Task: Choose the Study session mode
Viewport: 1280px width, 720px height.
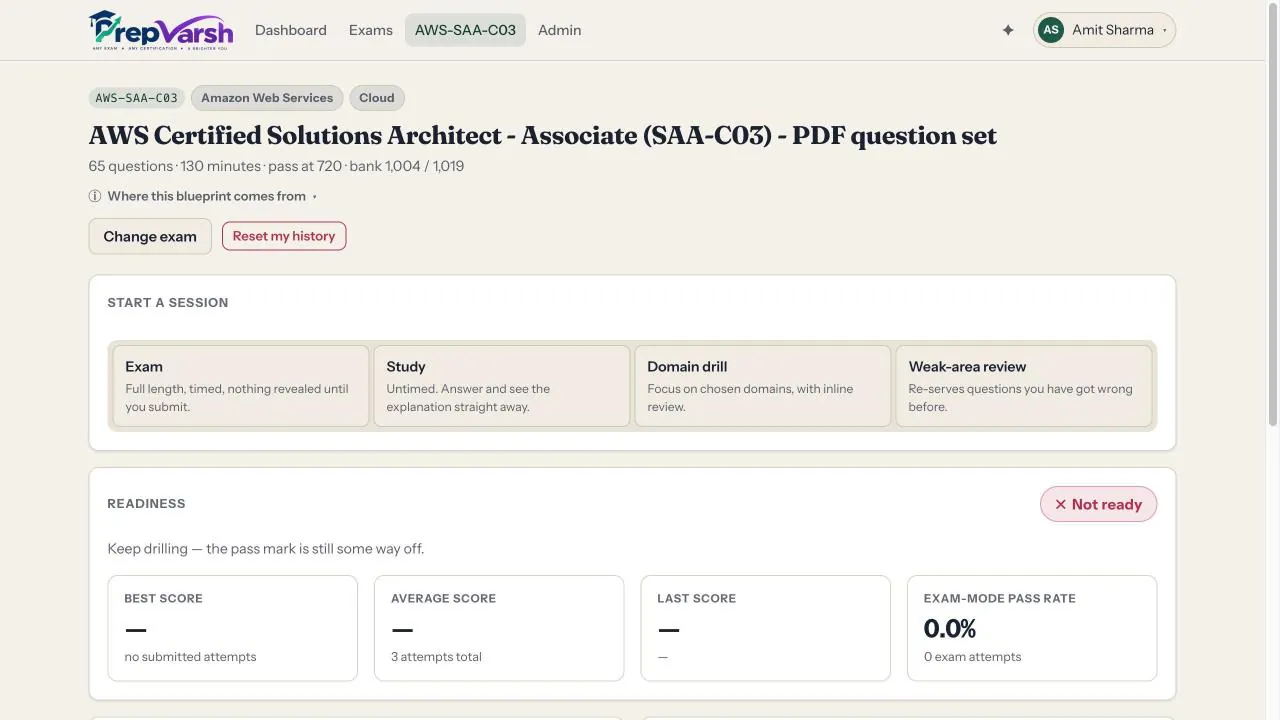Action: 502,386
